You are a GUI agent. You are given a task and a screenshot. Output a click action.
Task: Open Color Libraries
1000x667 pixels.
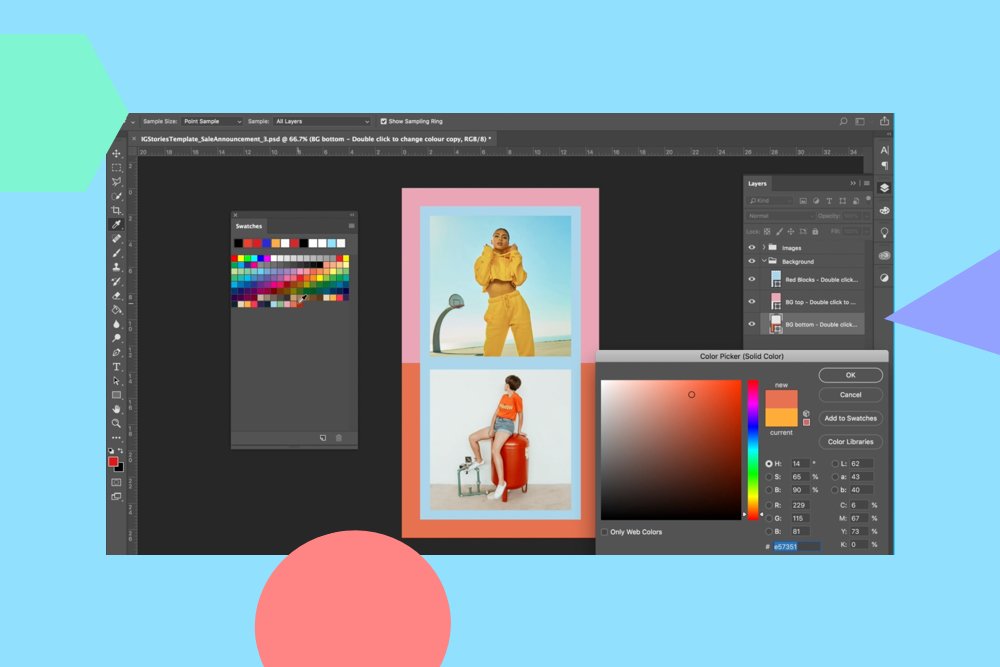click(850, 442)
